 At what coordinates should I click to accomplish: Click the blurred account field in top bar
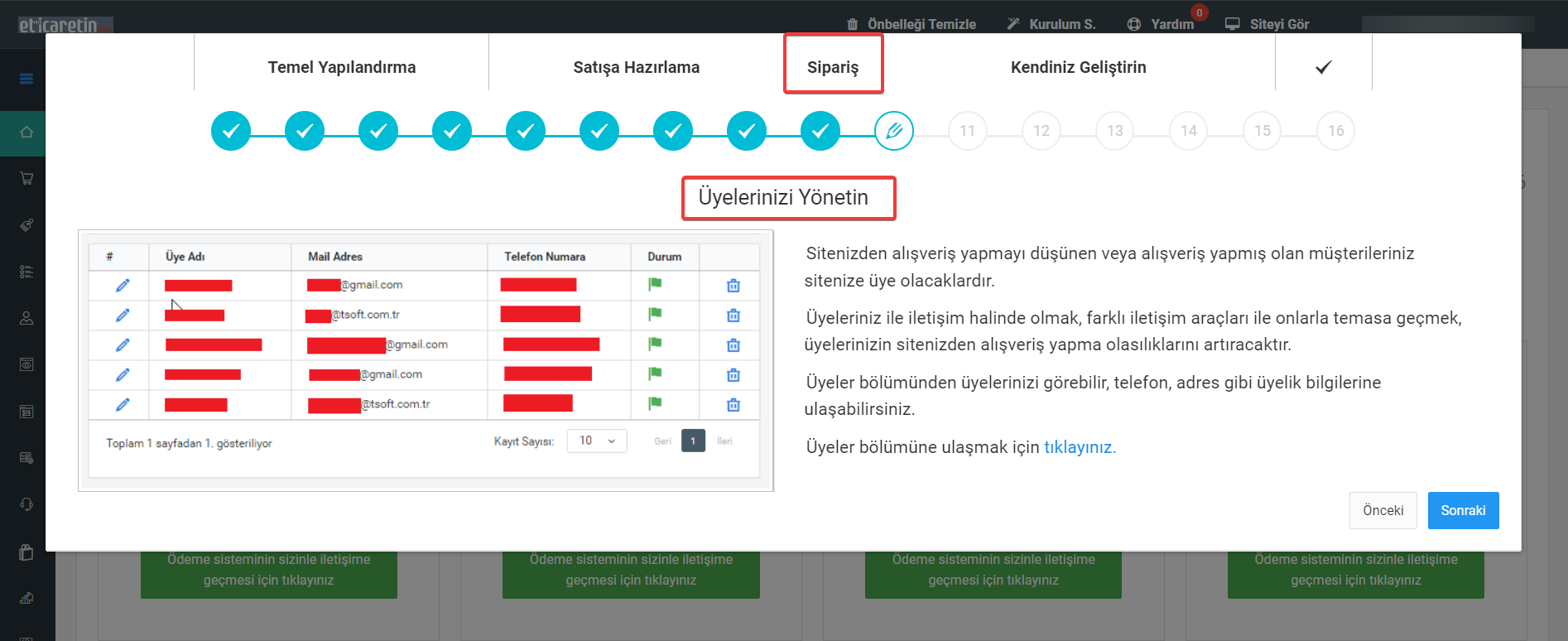pyautogui.click(x=1448, y=24)
